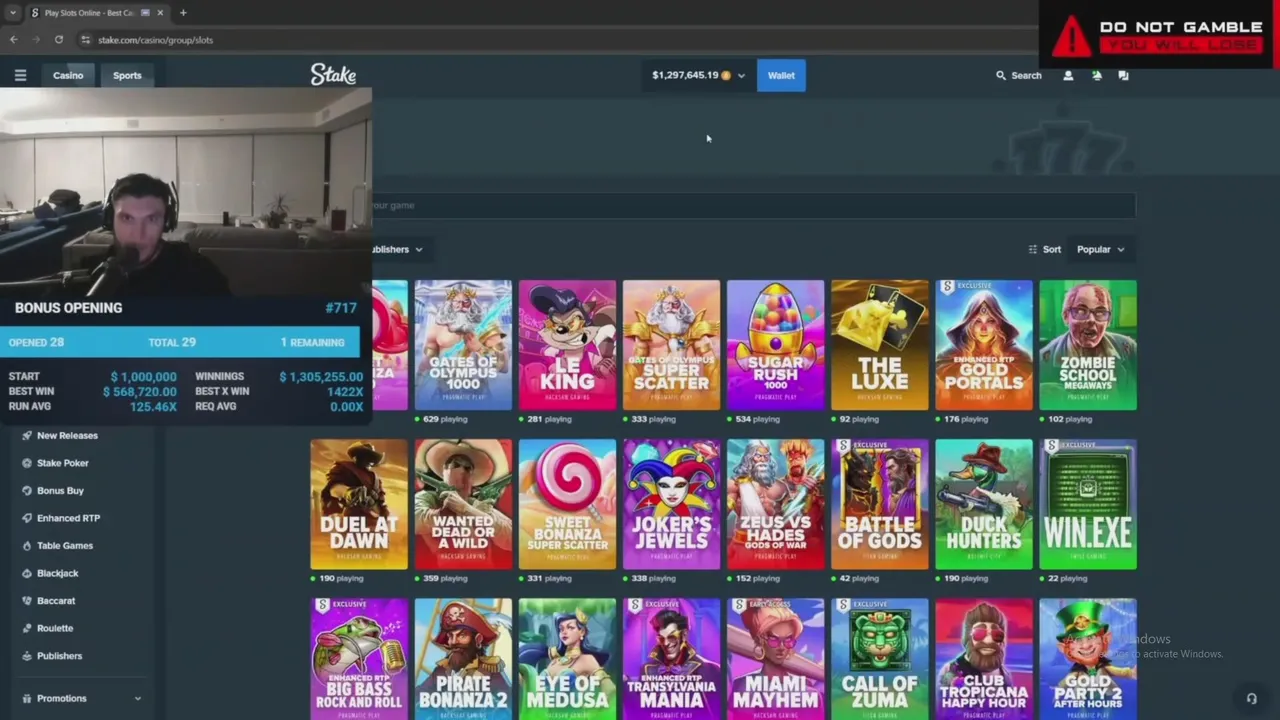This screenshot has height=720, width=1280.
Task: Open New Releases link
Action: click(67, 435)
